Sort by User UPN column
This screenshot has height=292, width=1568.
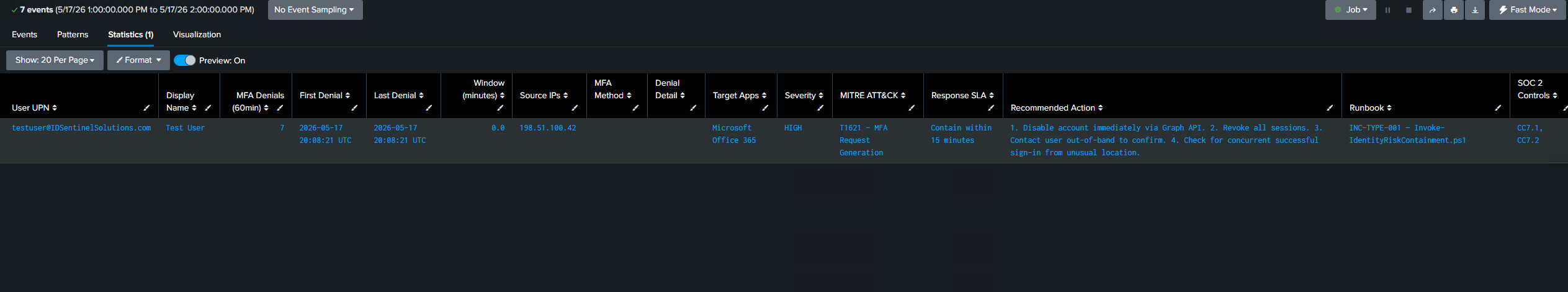pyautogui.click(x=35, y=108)
